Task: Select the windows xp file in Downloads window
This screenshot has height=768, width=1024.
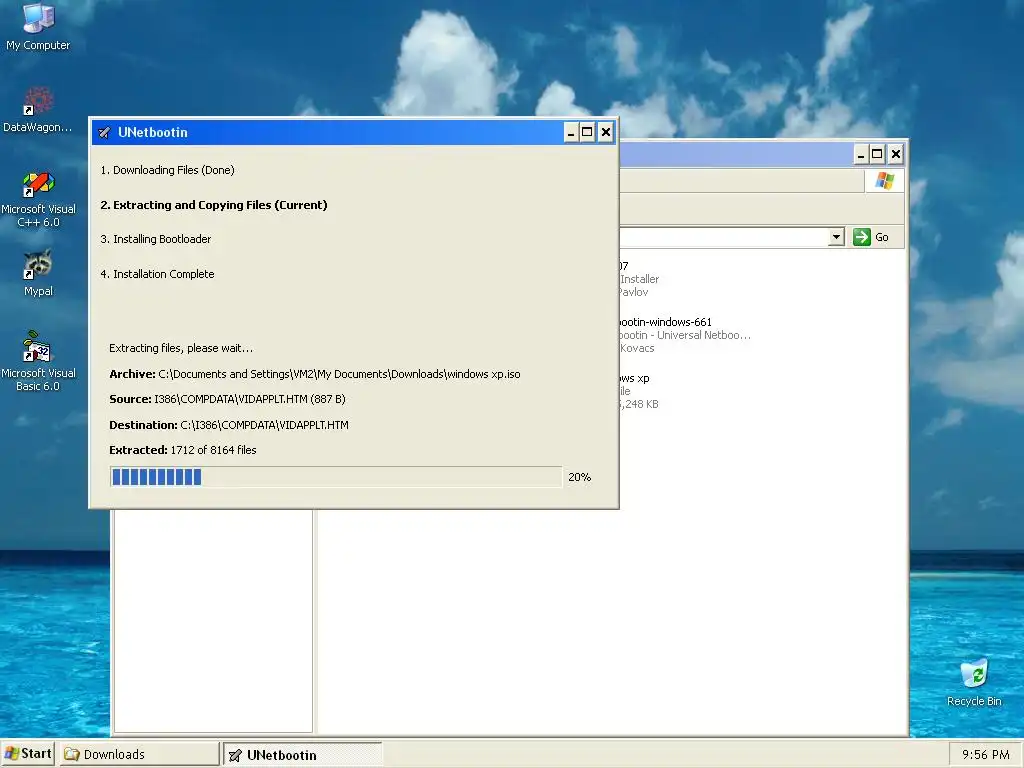Action: coord(639,391)
